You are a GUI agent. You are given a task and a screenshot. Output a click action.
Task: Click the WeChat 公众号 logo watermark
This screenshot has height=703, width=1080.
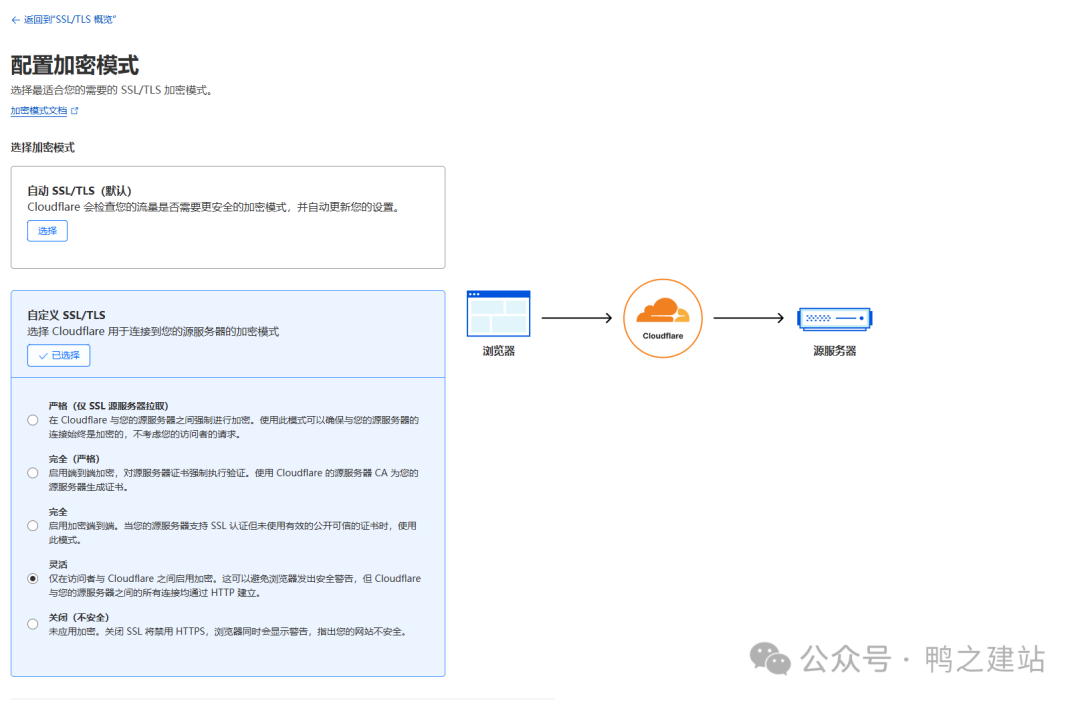point(770,660)
